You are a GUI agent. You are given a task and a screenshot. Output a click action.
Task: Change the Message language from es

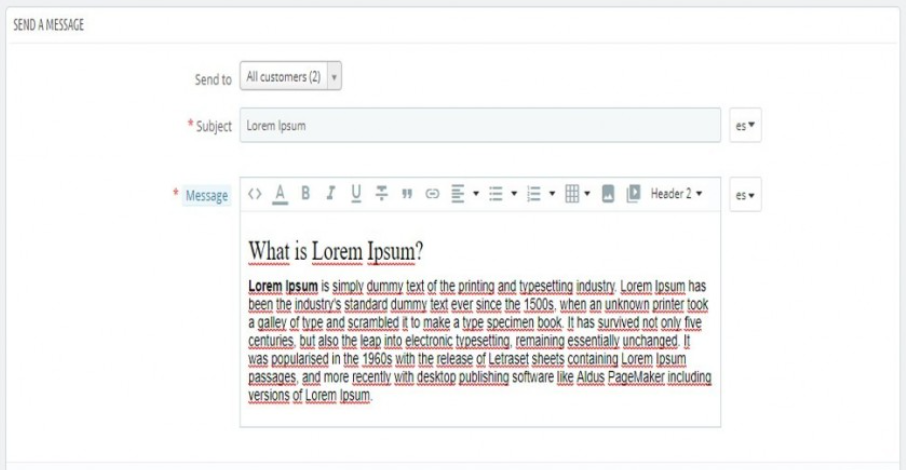(x=745, y=195)
